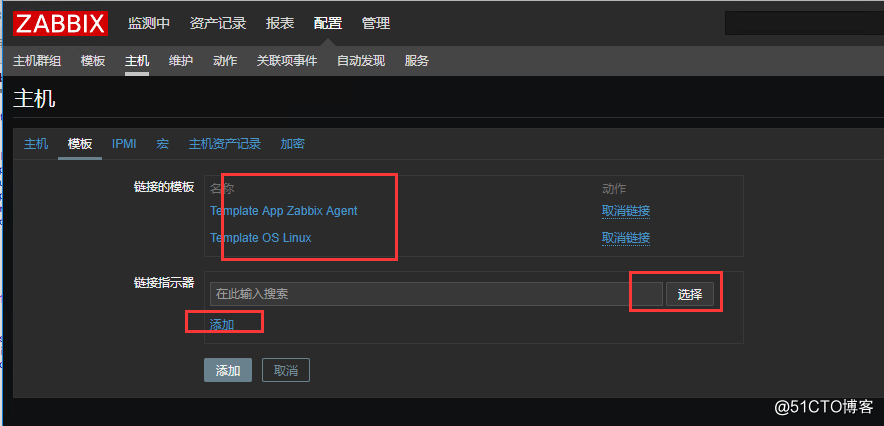Click the 选择 button
The image size is (884, 426).
pyautogui.click(x=689, y=294)
